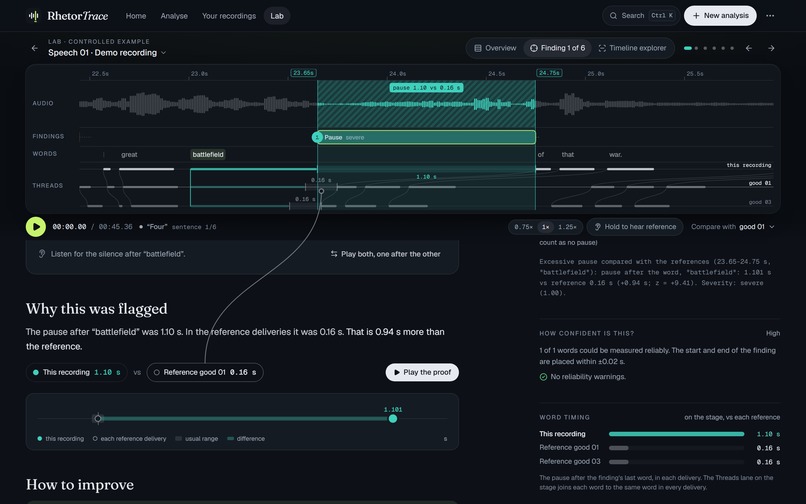The image size is (806, 504).
Task: Click the word war. in the Words lane
Action: [x=615, y=154]
